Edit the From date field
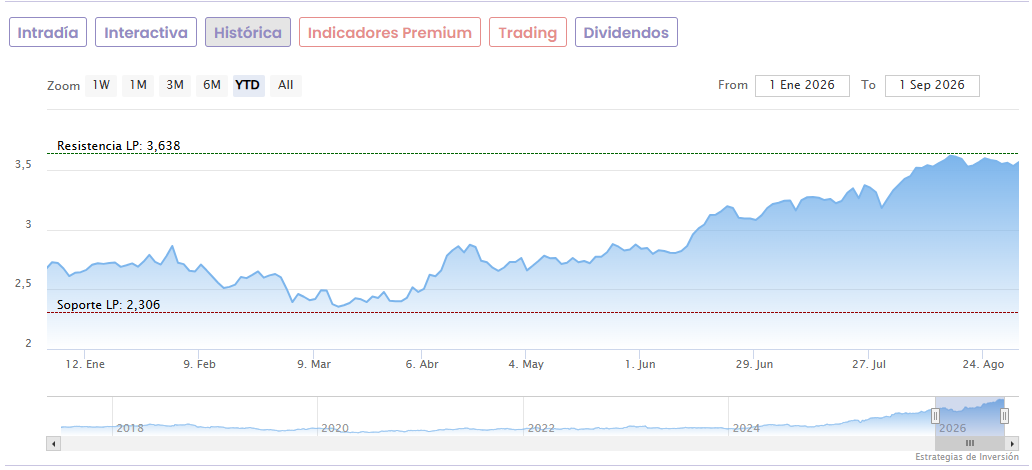 [802, 86]
